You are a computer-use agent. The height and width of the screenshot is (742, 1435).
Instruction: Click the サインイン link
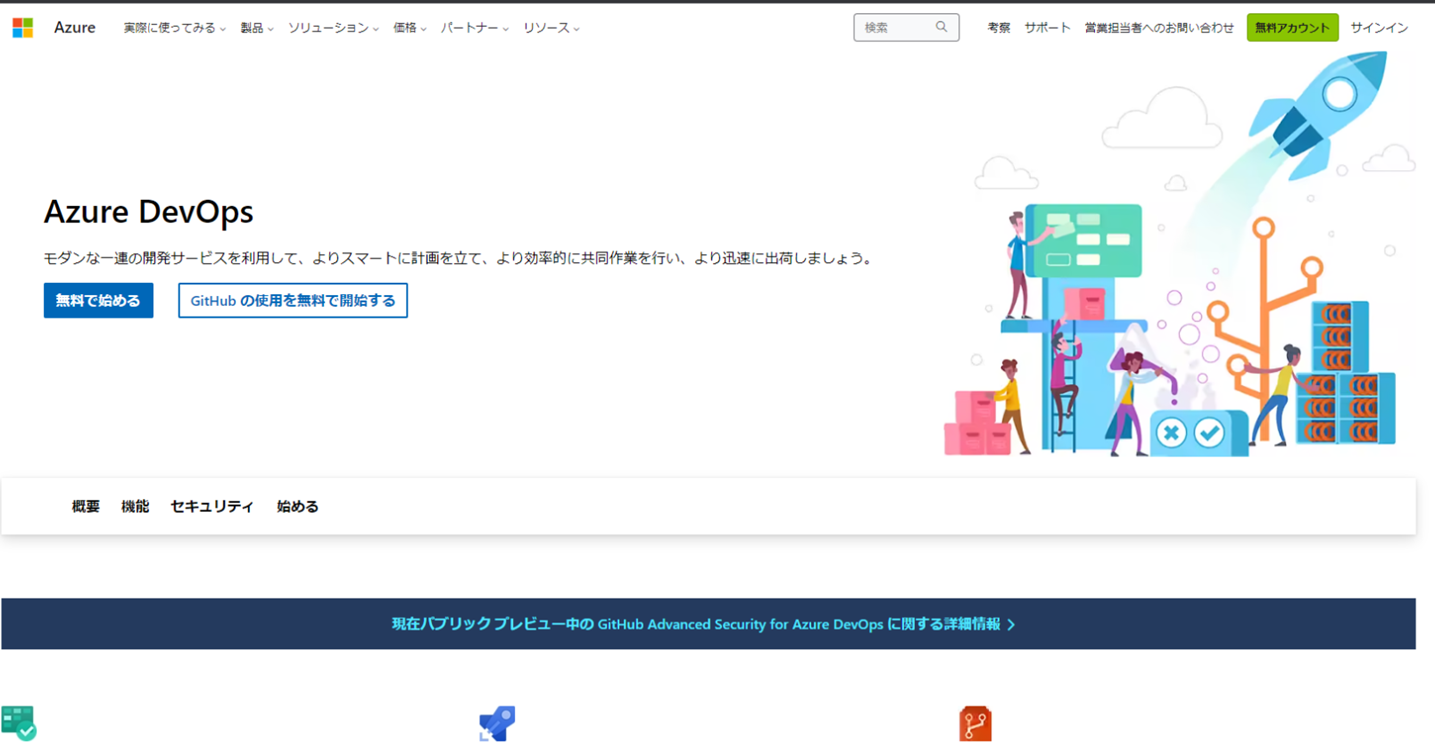pyautogui.click(x=1379, y=28)
